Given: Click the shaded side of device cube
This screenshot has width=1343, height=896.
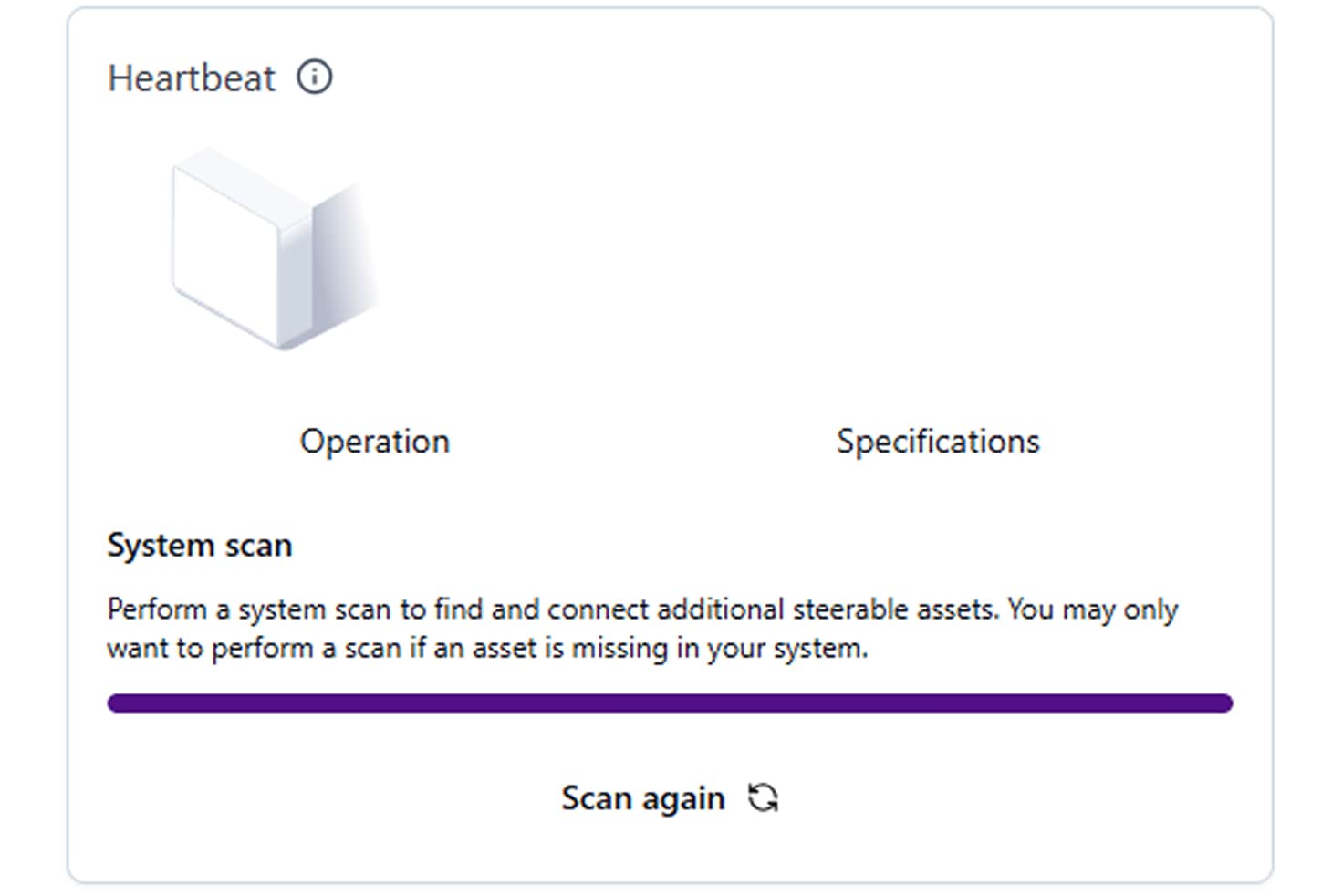Looking at the screenshot, I should [x=344, y=258].
